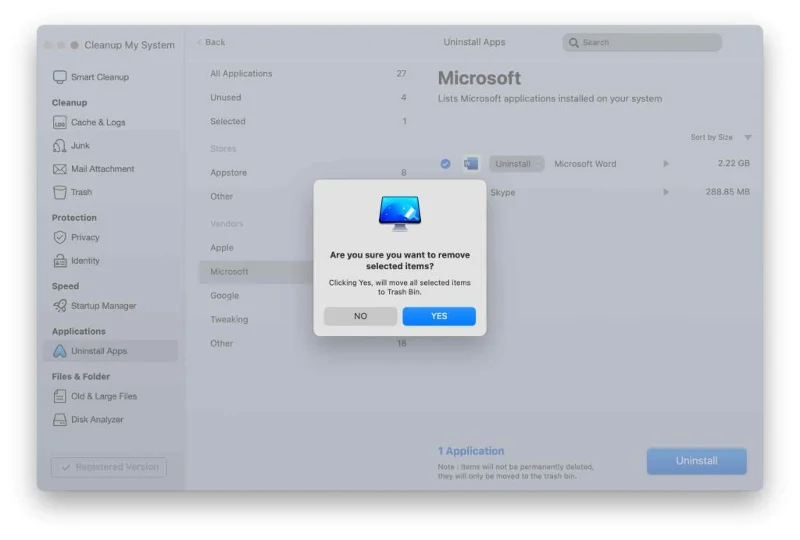Uncheck the Microsoft Word checkbox
800x540 pixels.
tap(446, 164)
